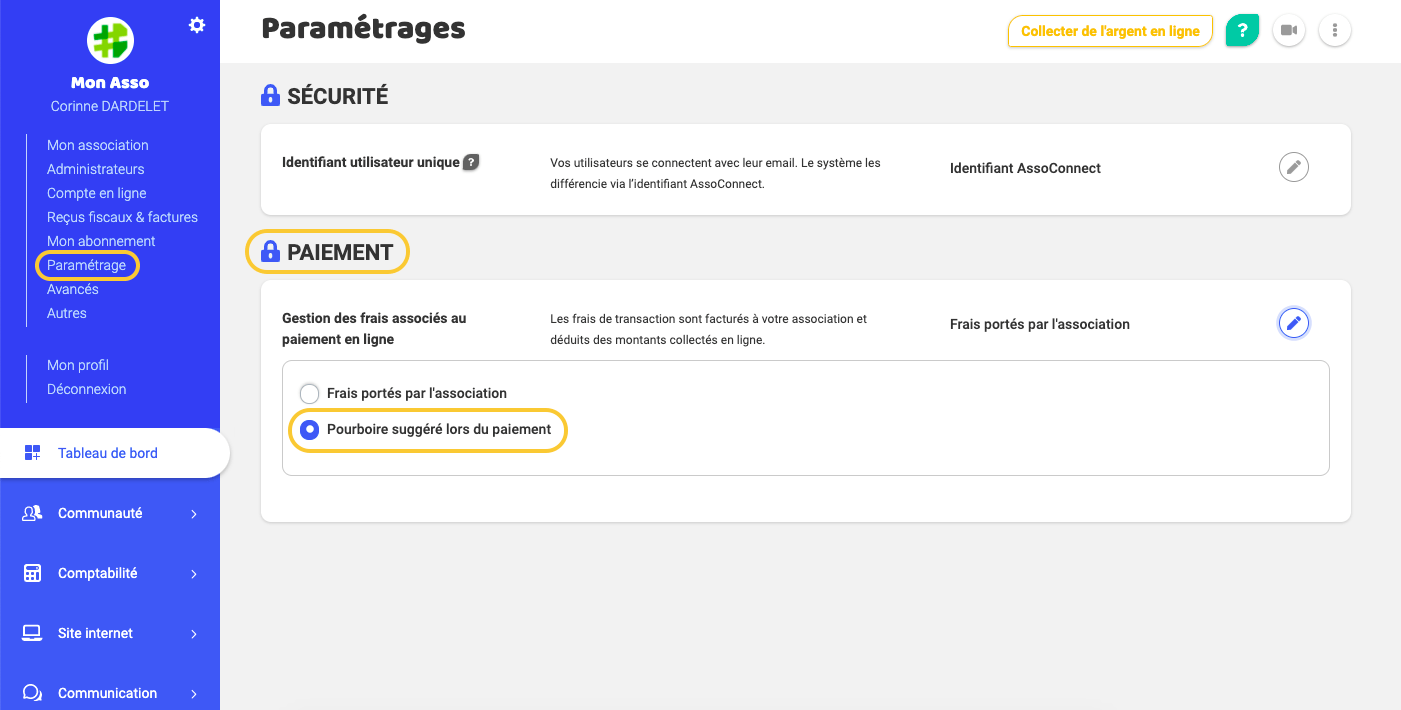The image size is (1401, 710).
Task: Click the Mon Asso logo
Action: click(110, 40)
